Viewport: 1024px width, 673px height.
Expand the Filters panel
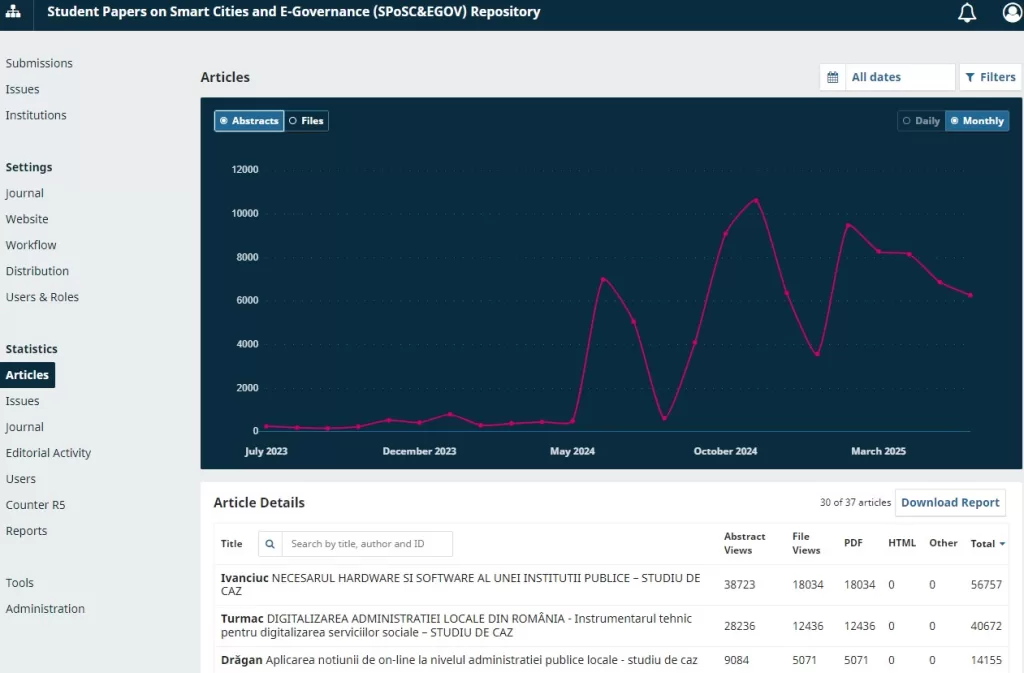[990, 77]
